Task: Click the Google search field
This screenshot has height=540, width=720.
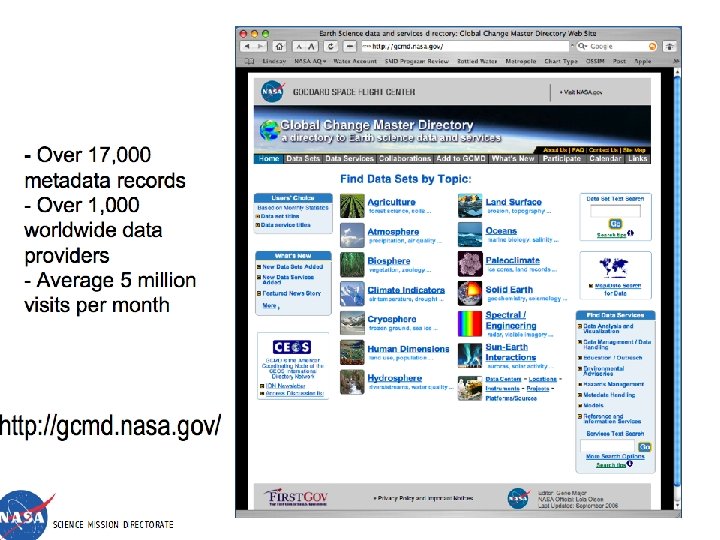Action: pyautogui.click(x=616, y=46)
